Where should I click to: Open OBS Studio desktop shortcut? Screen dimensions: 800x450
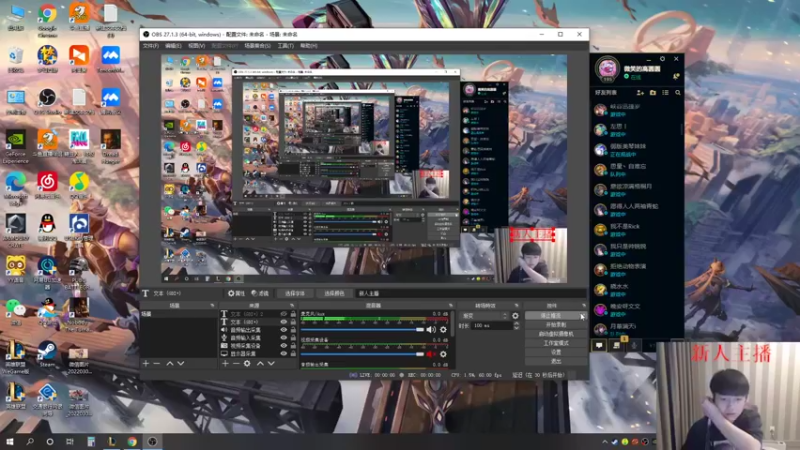pos(47,101)
